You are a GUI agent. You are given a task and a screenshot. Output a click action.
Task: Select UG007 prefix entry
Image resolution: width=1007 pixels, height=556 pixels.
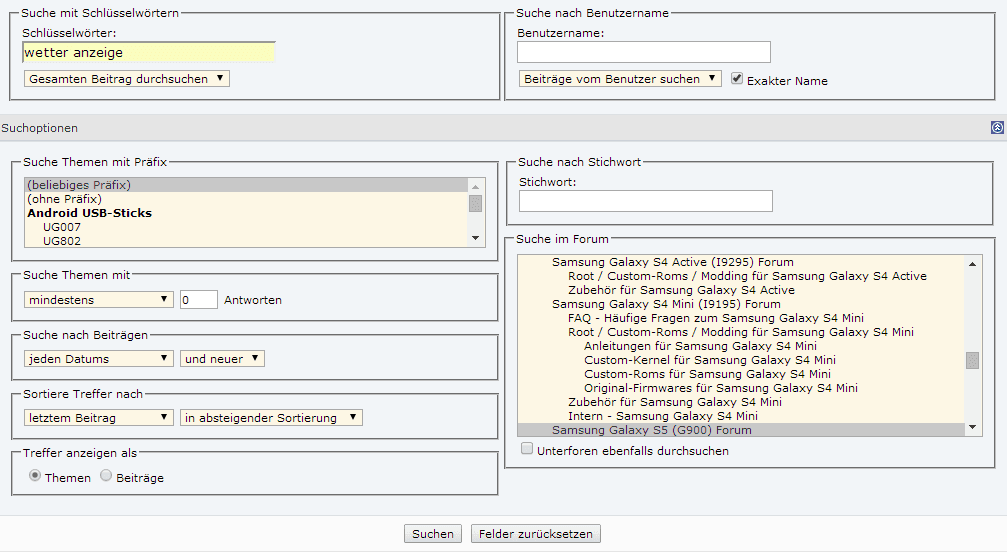[247, 227]
